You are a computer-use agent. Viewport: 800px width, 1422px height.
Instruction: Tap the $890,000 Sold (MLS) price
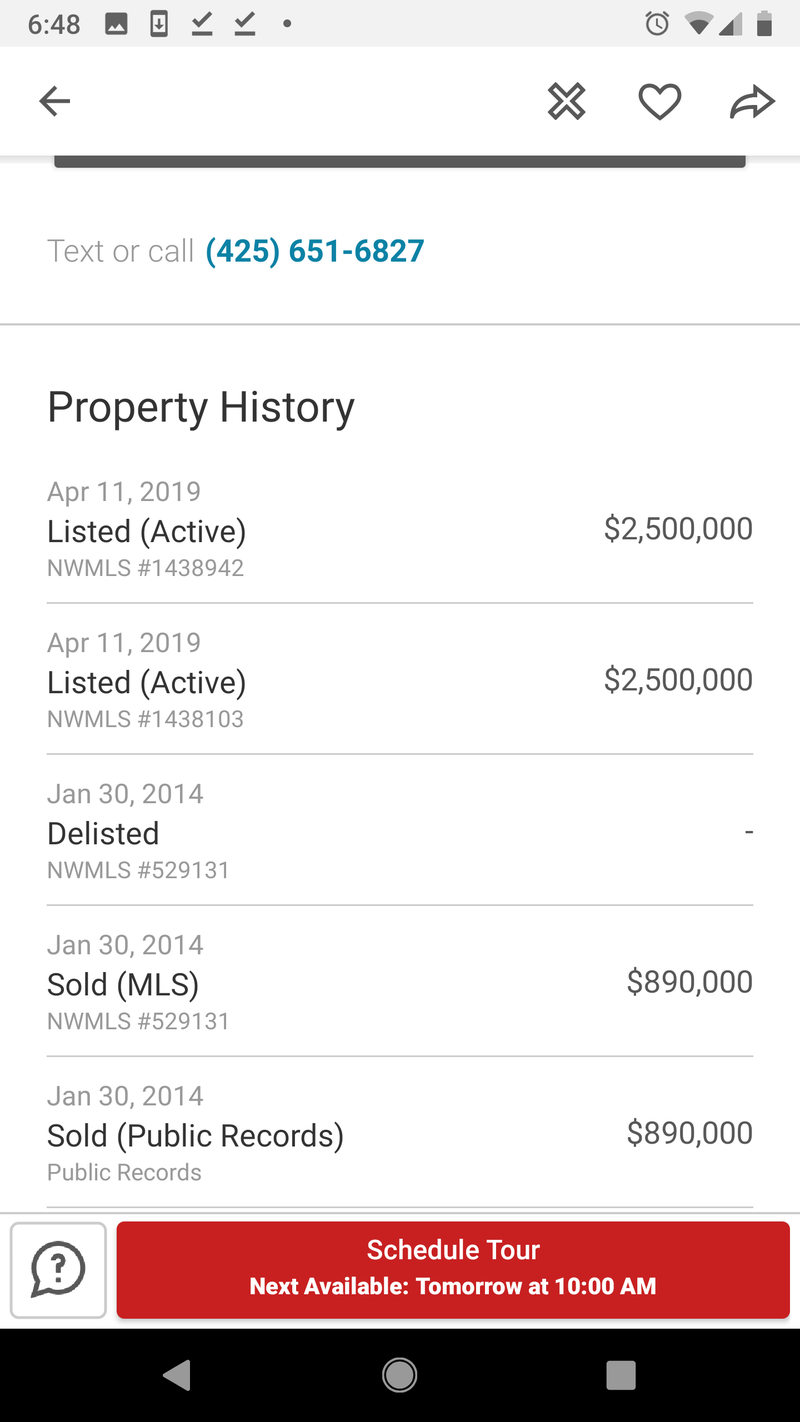coord(690,982)
